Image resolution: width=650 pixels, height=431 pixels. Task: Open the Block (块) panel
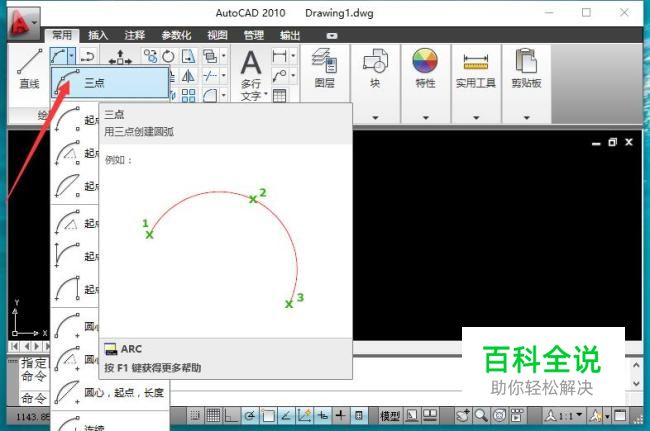coord(375,68)
